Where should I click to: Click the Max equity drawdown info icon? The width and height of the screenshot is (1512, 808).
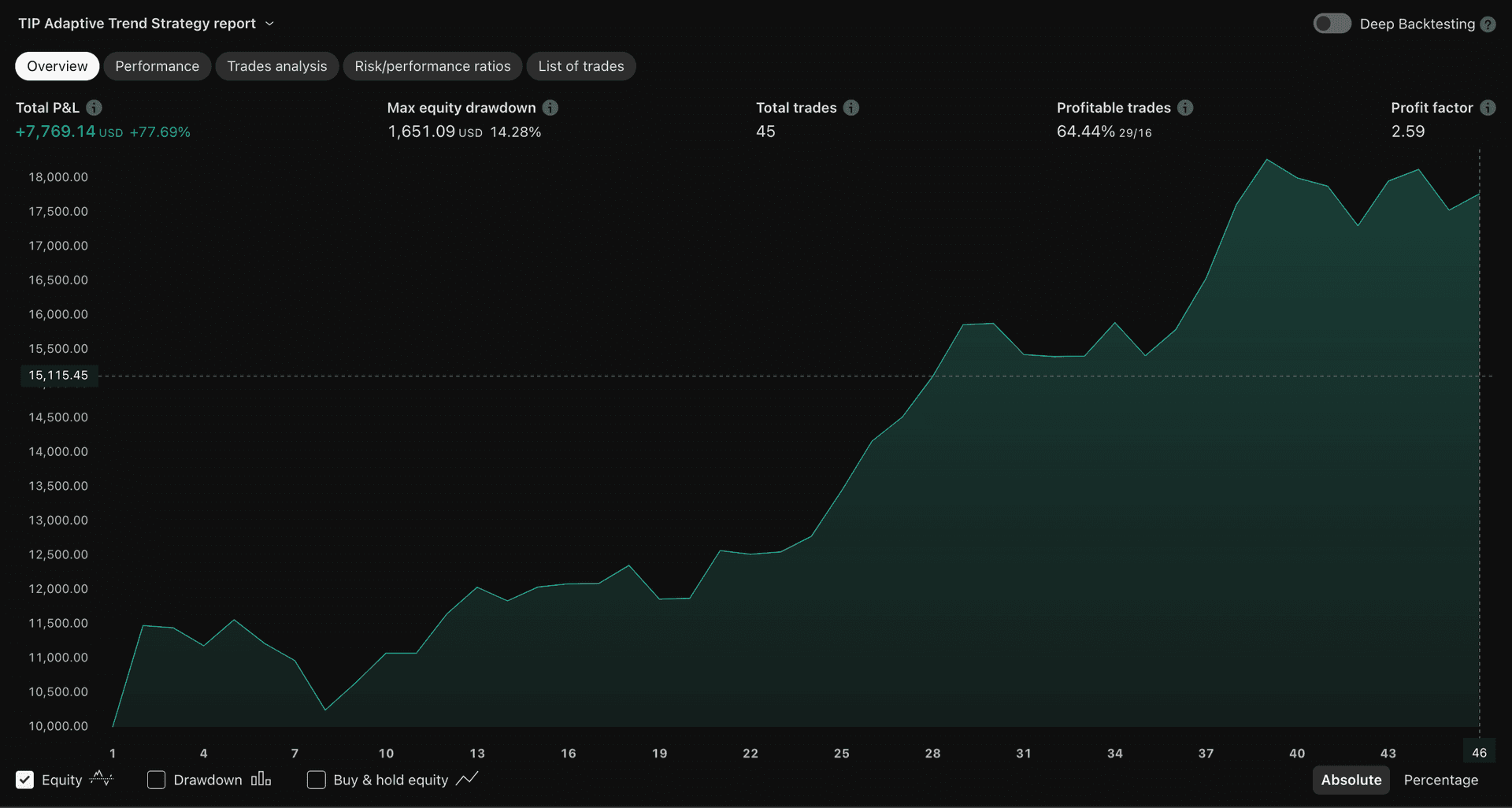pos(550,107)
